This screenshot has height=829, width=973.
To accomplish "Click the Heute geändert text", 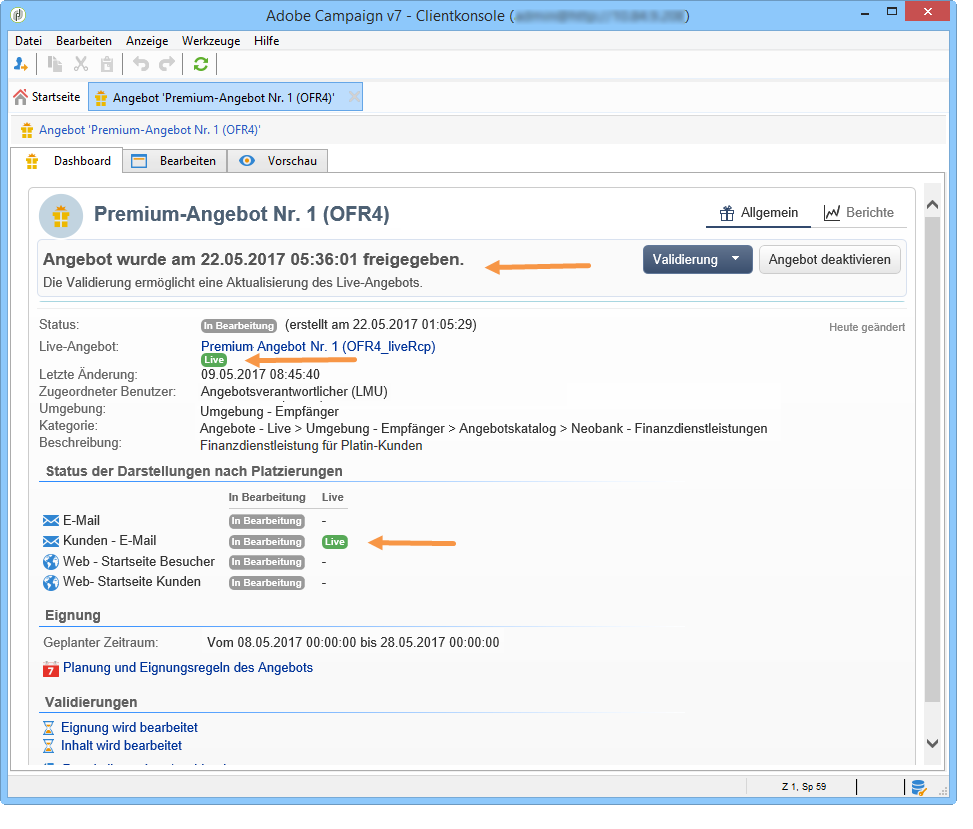I will coord(867,327).
